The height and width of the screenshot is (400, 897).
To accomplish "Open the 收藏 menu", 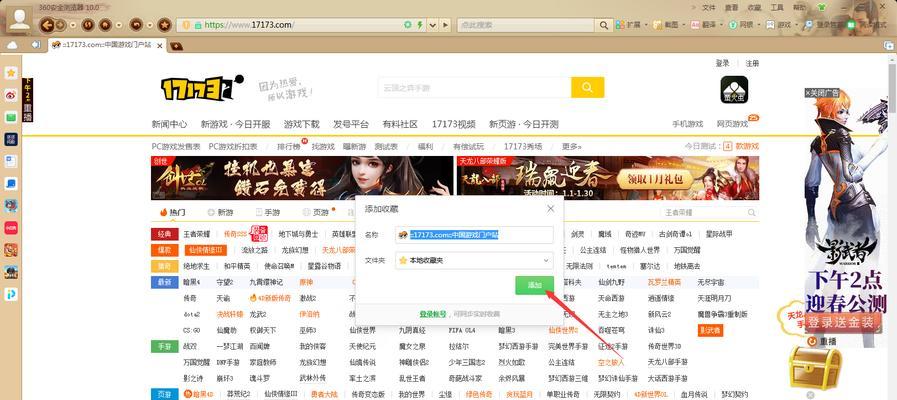I will point(755,7).
